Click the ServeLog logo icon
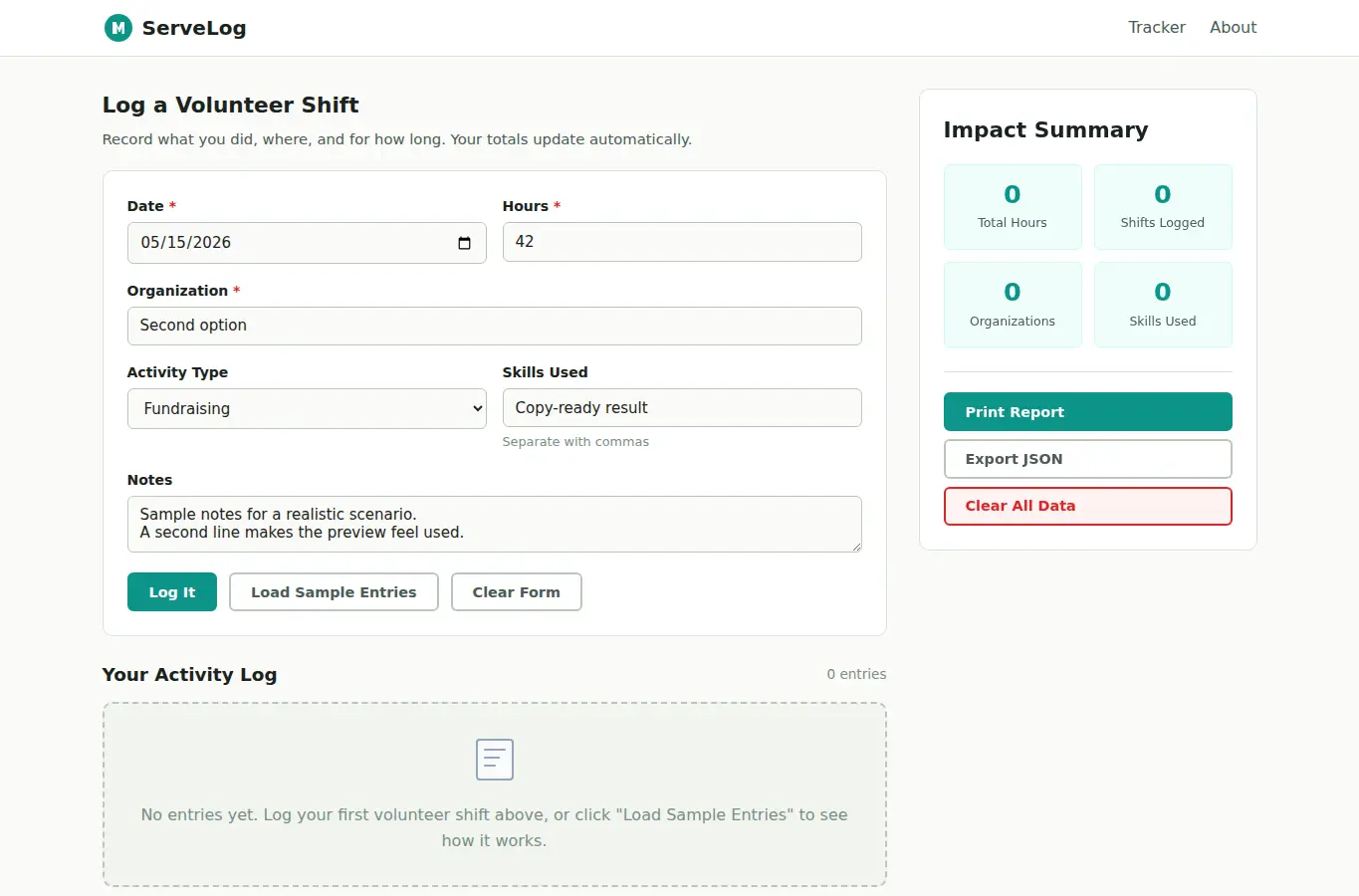This screenshot has height=896, width=1359. (117, 28)
